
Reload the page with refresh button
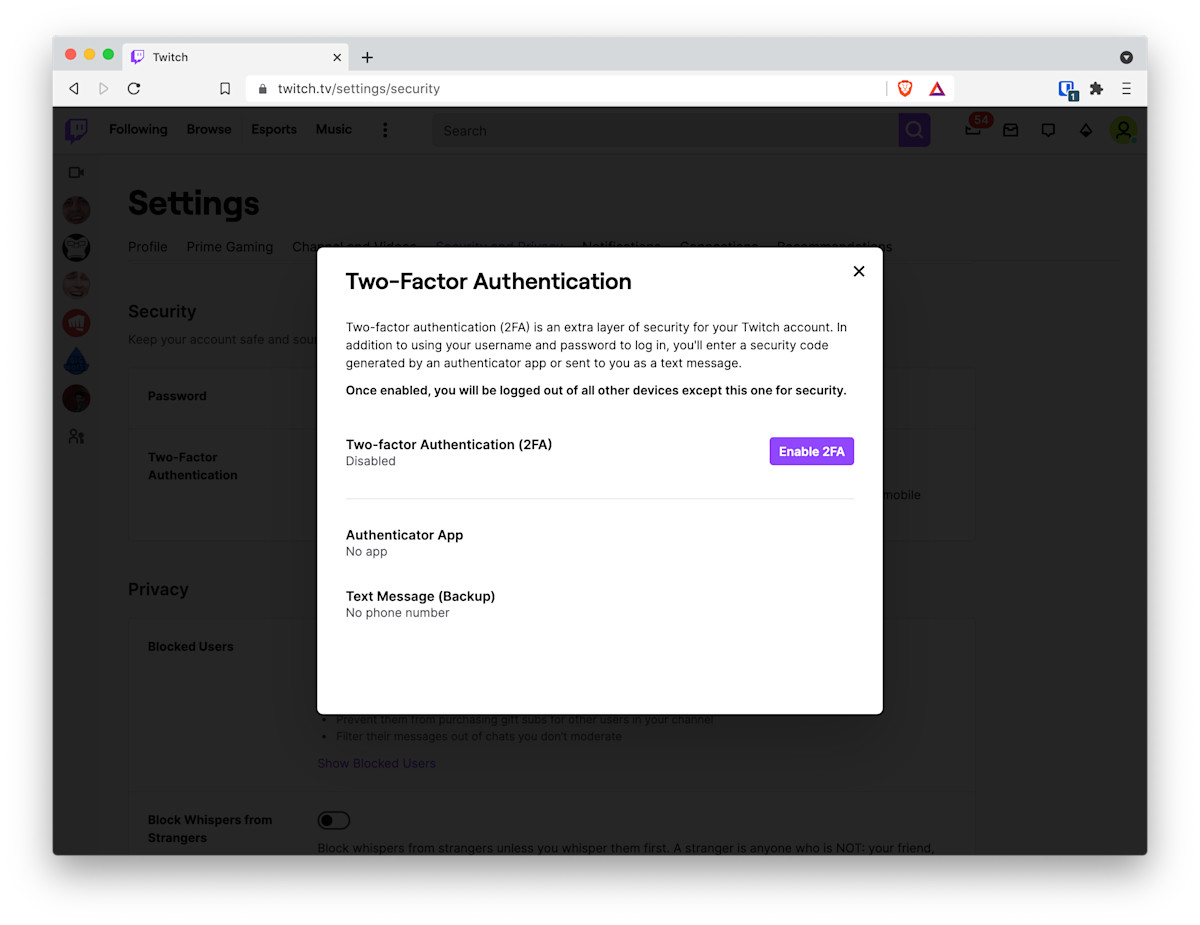134,88
